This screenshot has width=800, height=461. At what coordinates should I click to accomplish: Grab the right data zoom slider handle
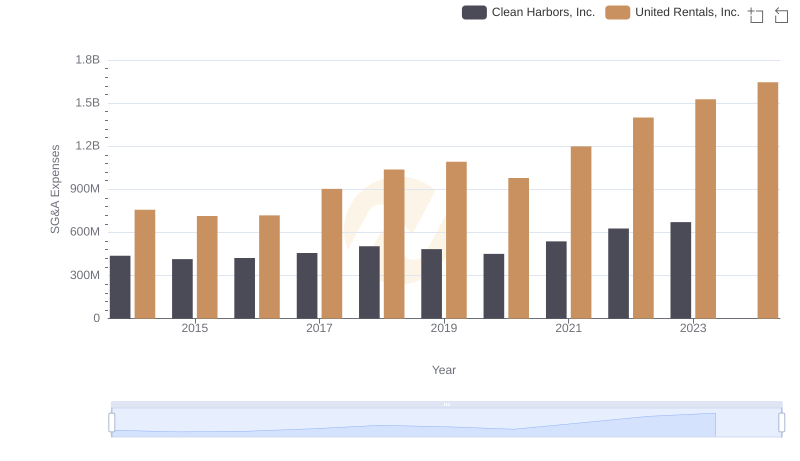click(782, 422)
